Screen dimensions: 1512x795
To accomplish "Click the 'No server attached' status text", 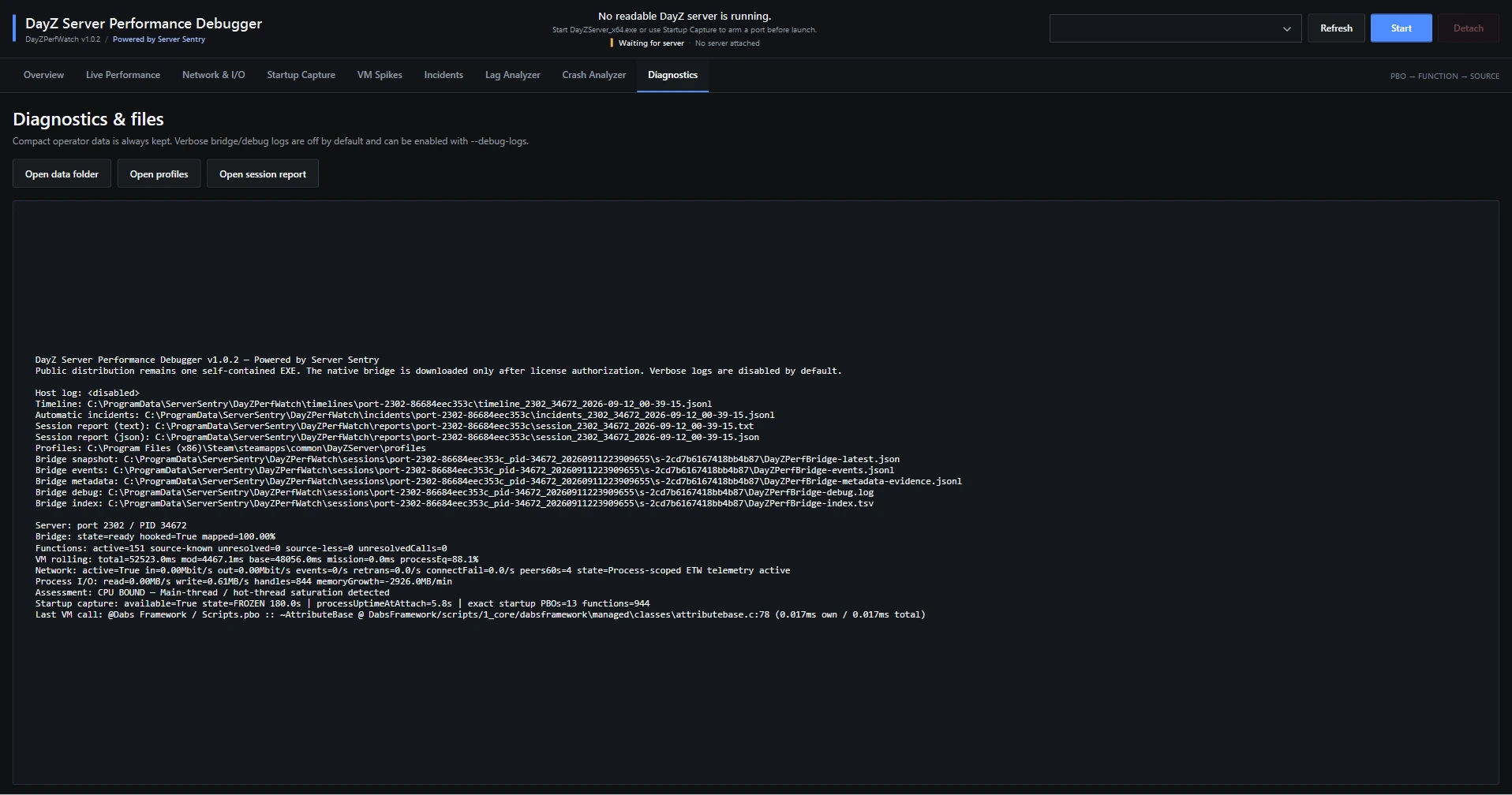I will pos(727,43).
